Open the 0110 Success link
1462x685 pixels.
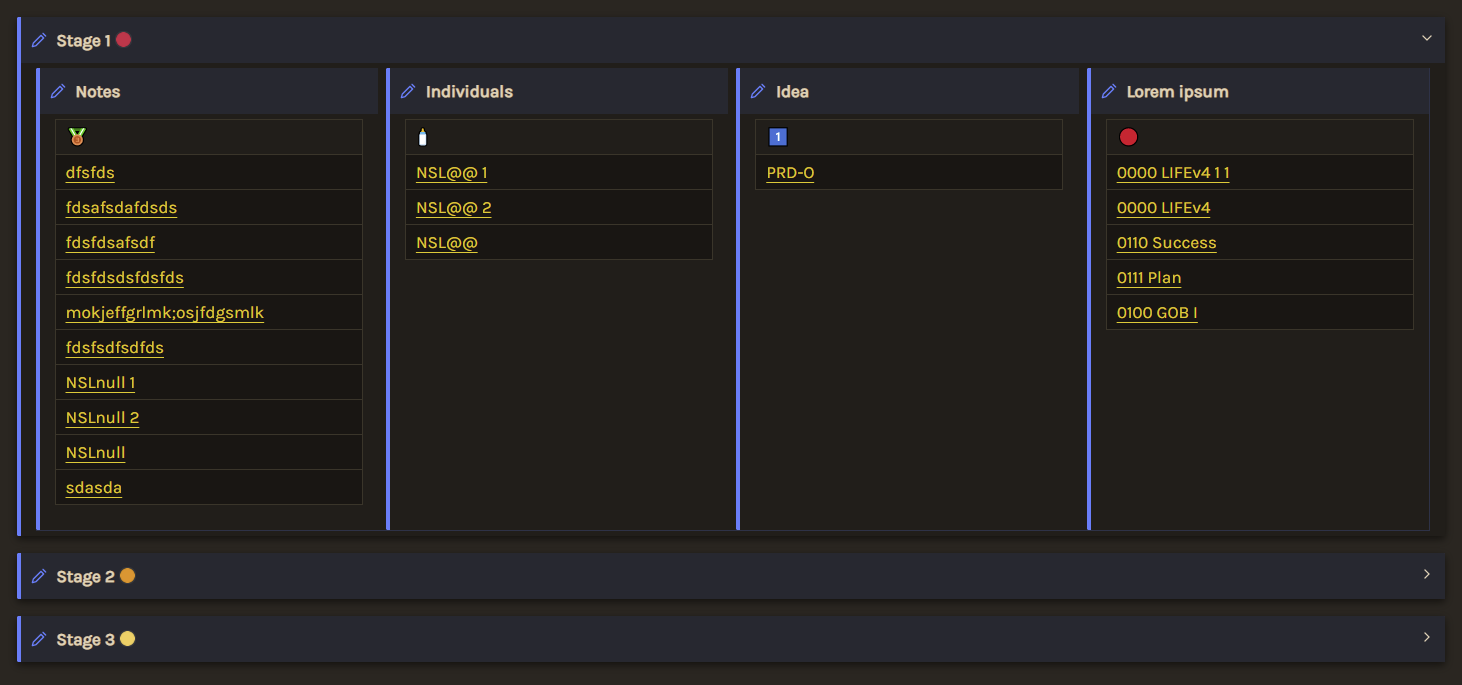[1166, 243]
